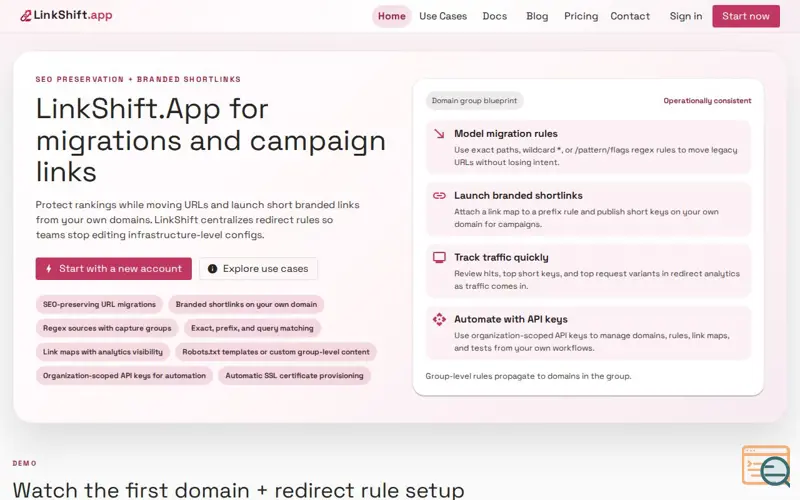Click the Launch branded shortlinks heading
This screenshot has width=800, height=500.
coord(518,195)
